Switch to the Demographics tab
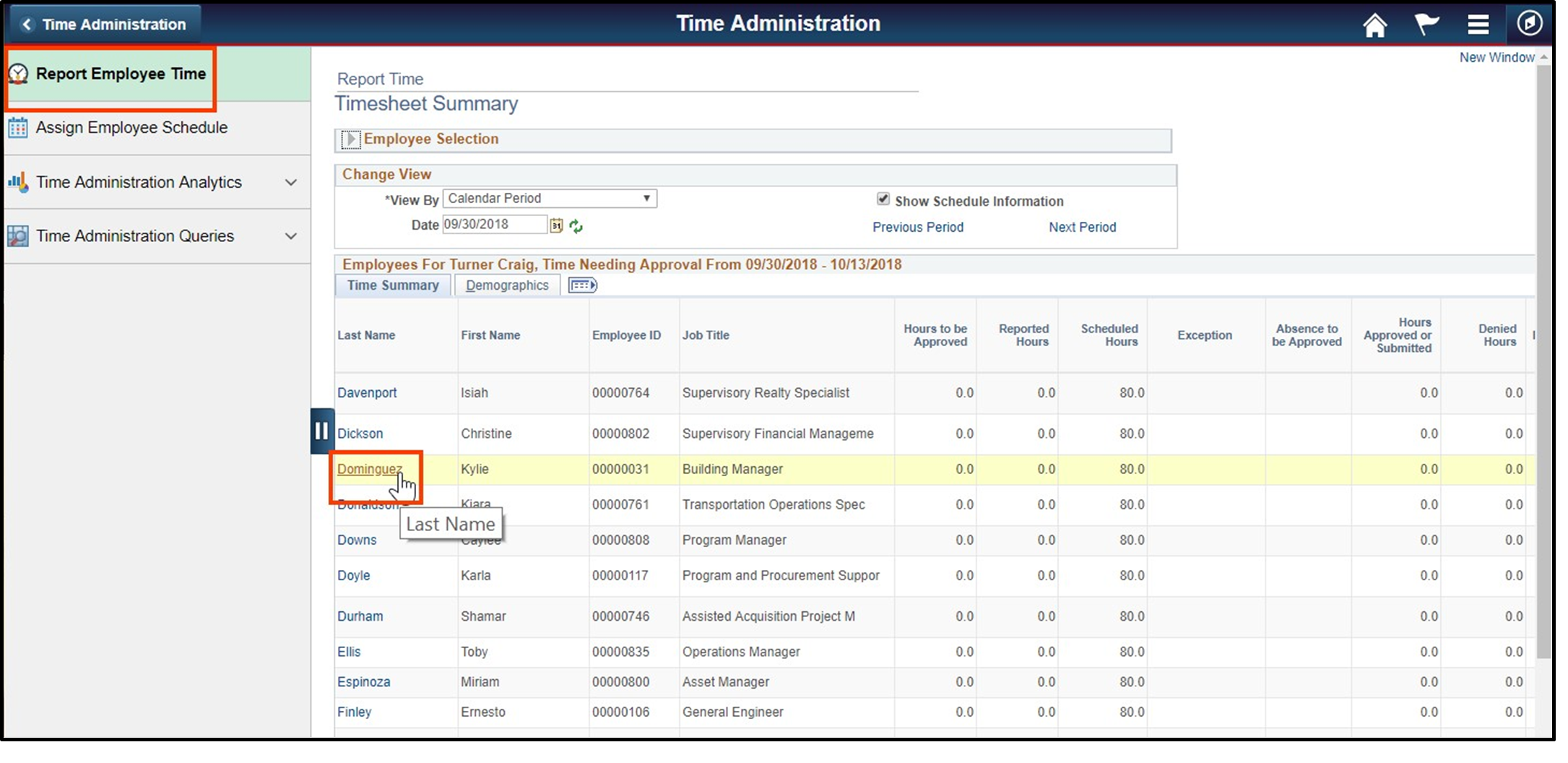 507,285
